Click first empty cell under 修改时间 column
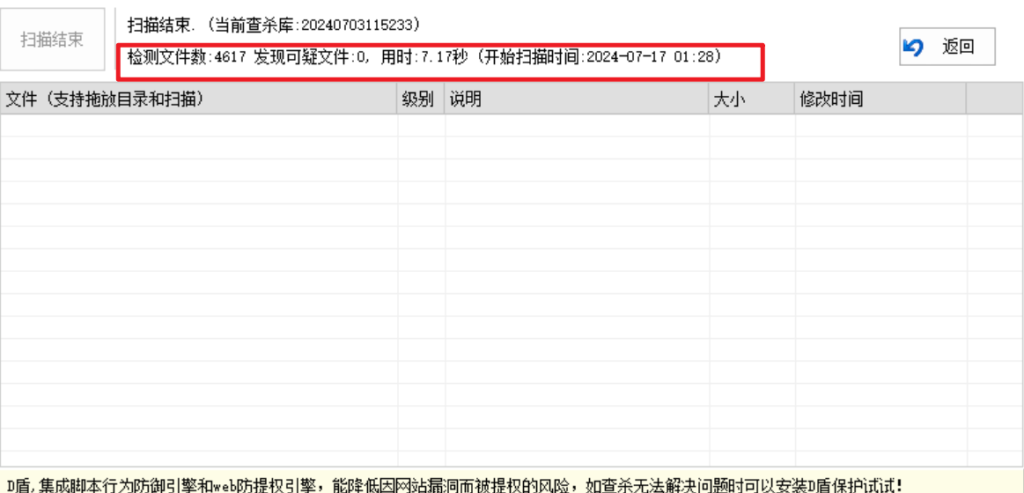 click(880, 124)
